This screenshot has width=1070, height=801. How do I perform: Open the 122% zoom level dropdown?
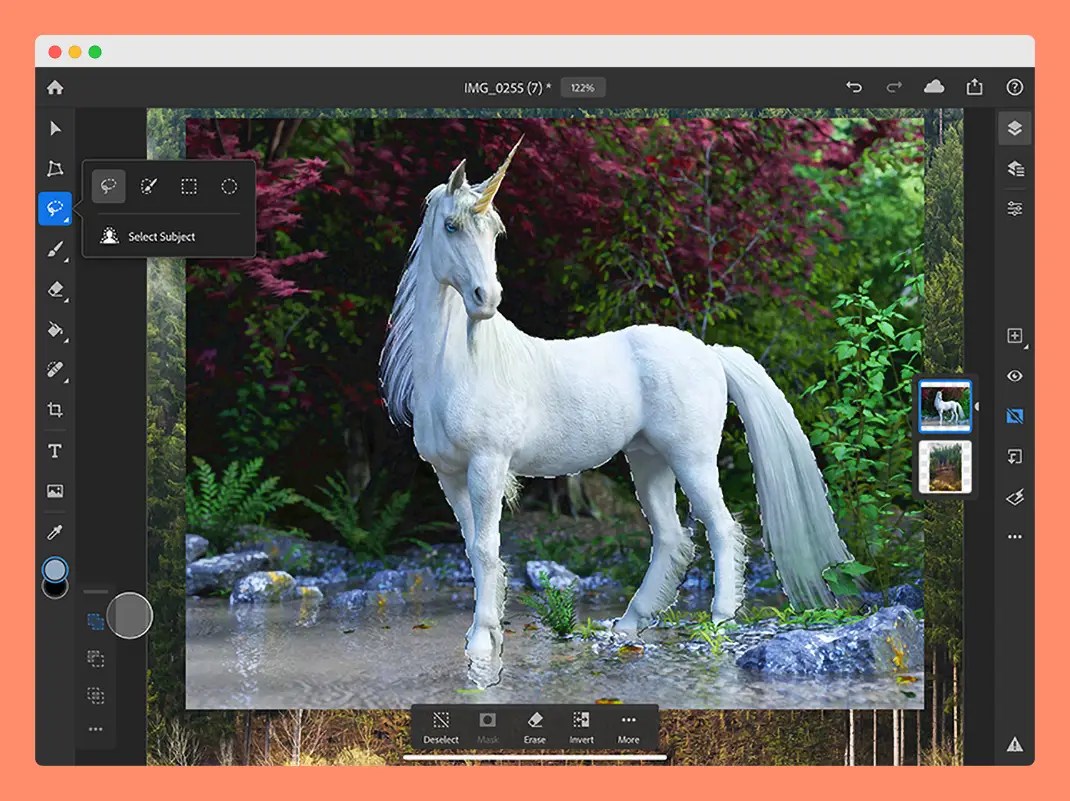[583, 87]
